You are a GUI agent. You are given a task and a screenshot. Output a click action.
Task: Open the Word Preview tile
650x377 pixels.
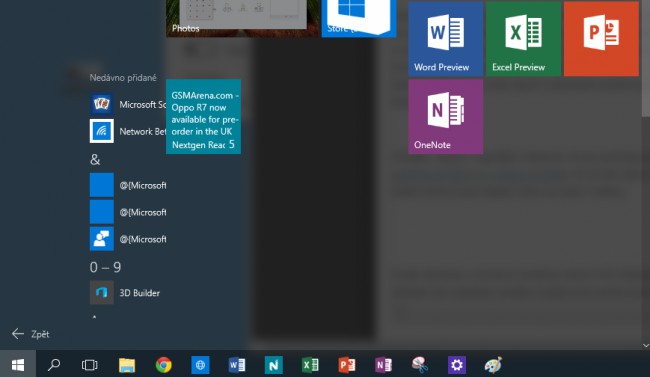[x=446, y=39]
